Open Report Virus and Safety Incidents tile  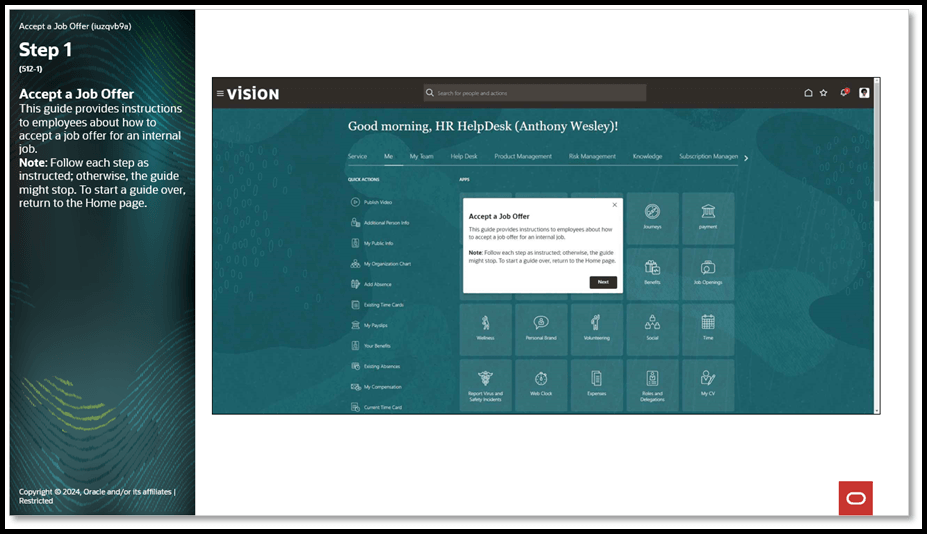point(485,385)
